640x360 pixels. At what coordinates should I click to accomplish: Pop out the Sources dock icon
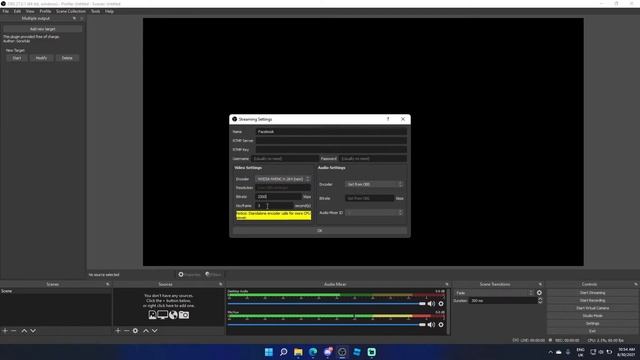point(221,284)
